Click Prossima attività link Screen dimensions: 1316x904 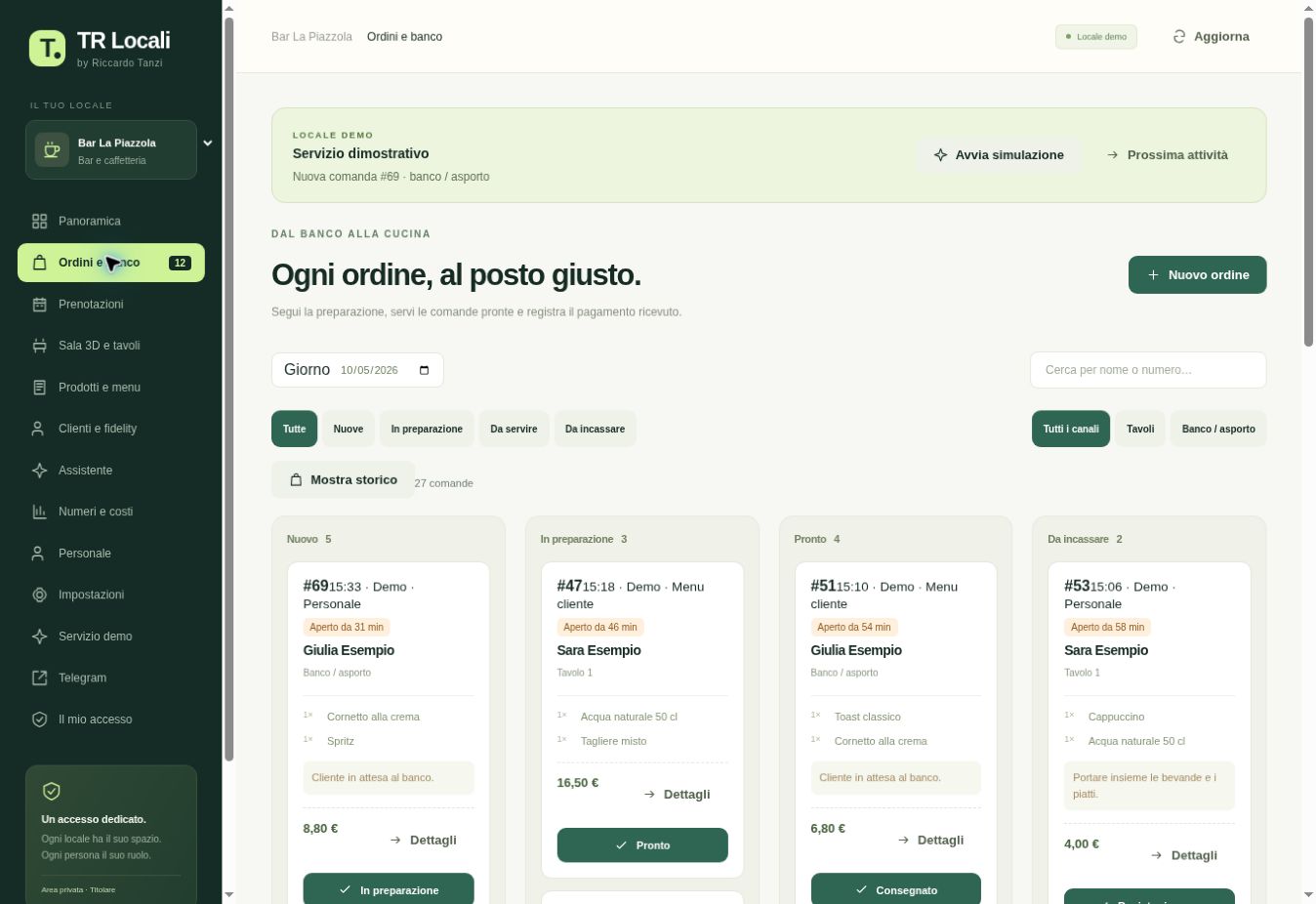pos(1168,154)
